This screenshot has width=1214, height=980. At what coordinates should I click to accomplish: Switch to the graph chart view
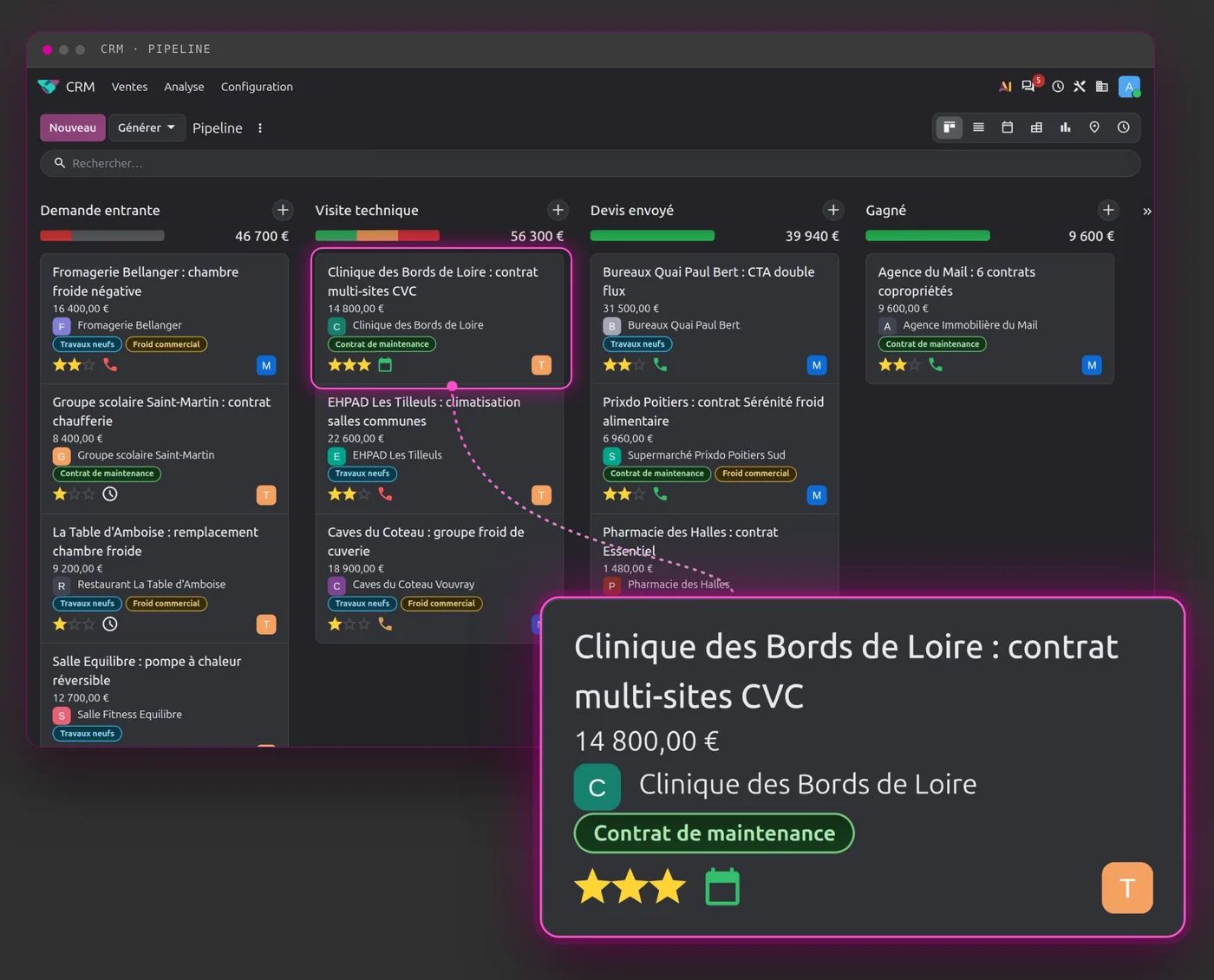1066,127
